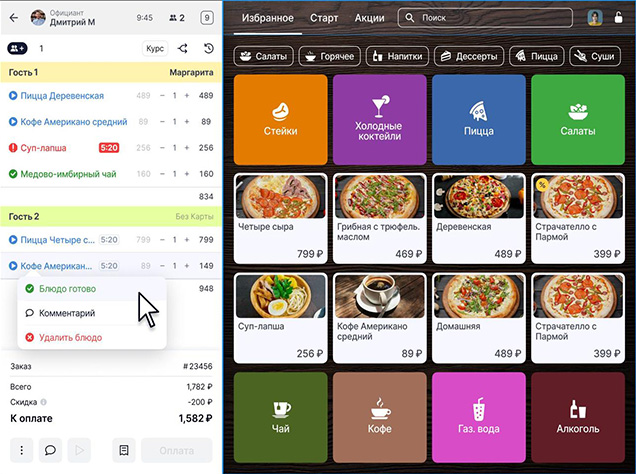Open the order history clock icon
This screenshot has width=636, height=474.
point(208,48)
